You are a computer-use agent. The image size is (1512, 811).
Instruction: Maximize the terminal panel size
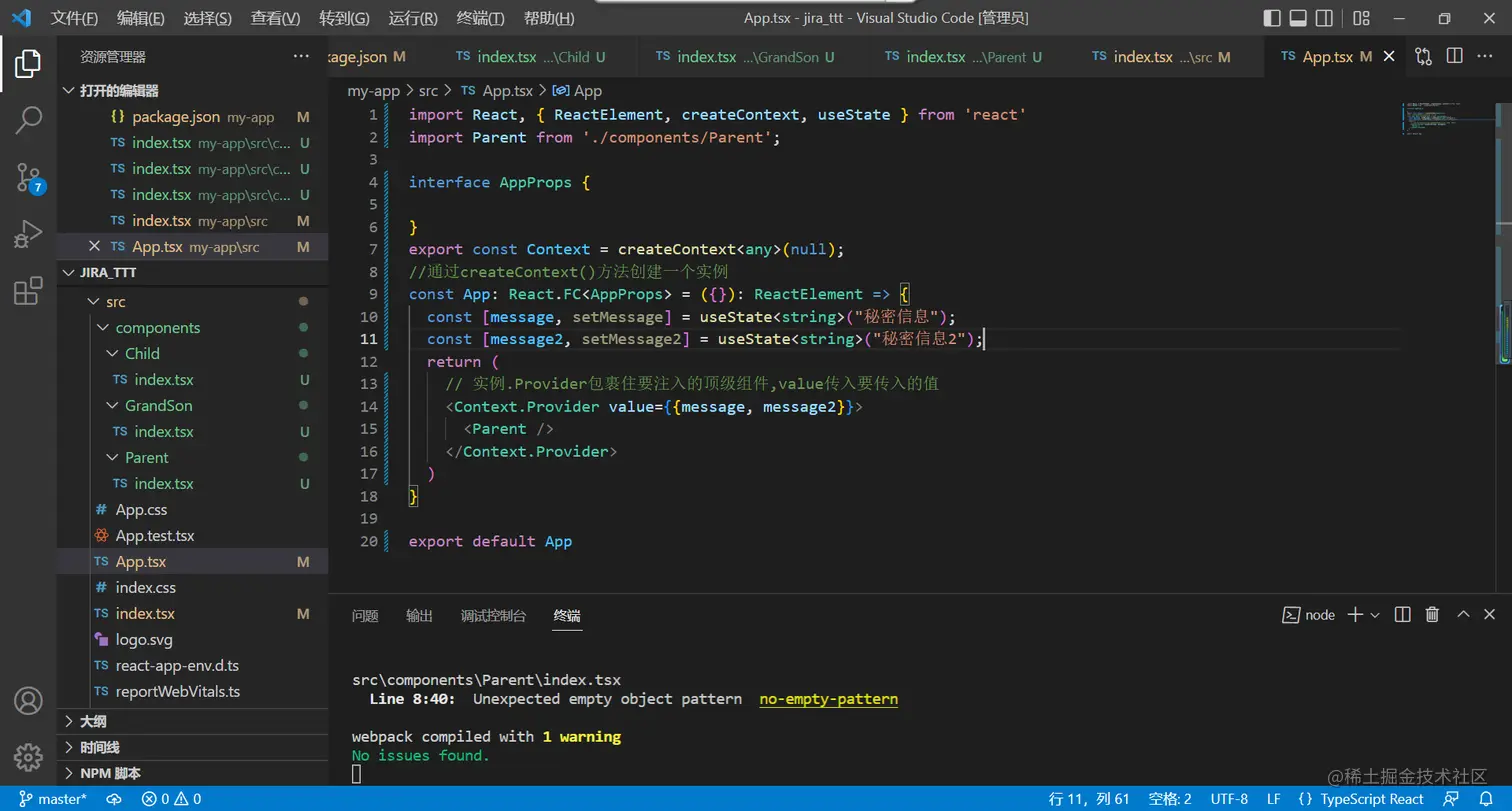coord(1463,615)
